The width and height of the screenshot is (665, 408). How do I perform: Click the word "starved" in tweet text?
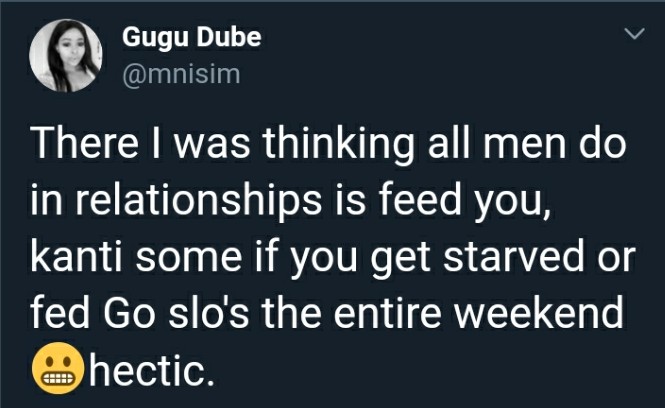point(514,256)
